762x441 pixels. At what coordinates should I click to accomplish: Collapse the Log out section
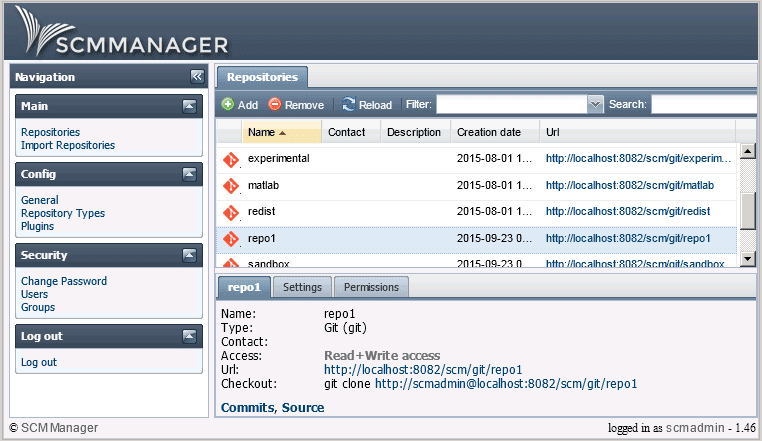coord(189,336)
